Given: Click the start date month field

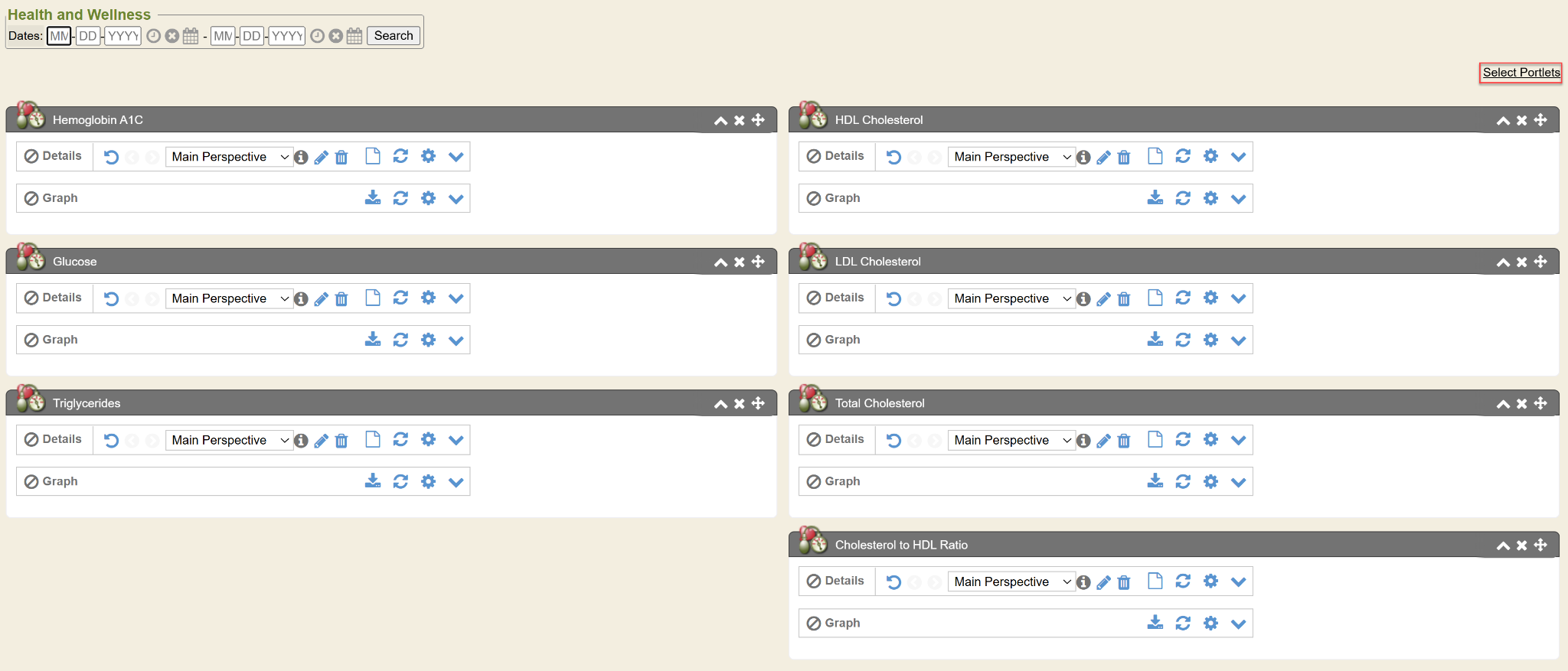Looking at the screenshot, I should coord(59,36).
